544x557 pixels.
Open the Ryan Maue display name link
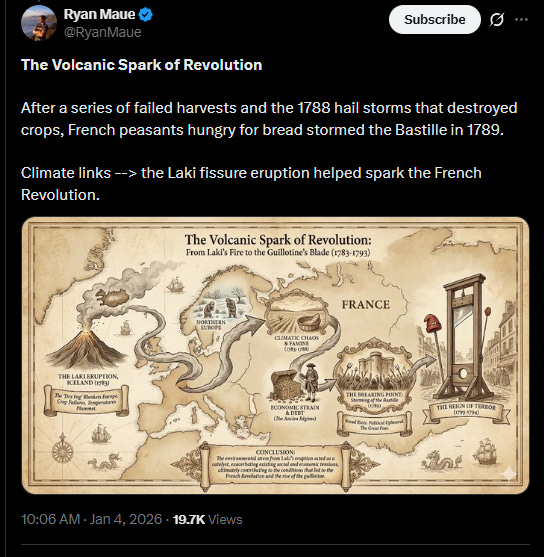tap(99, 14)
